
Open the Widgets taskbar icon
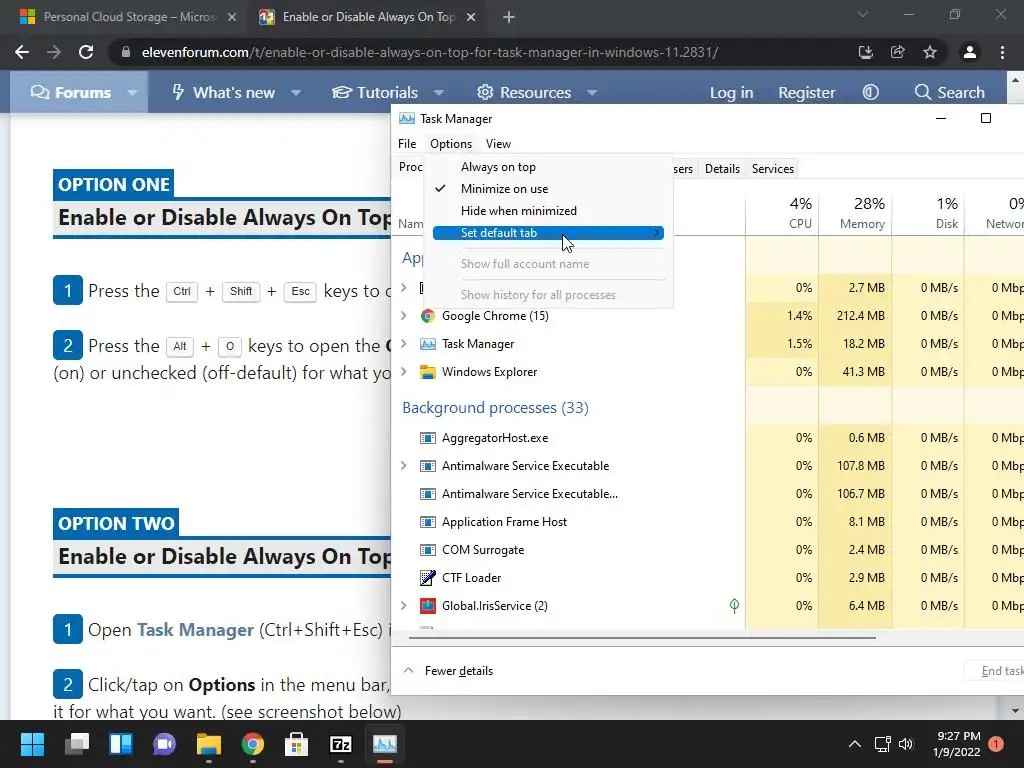[x=121, y=744]
